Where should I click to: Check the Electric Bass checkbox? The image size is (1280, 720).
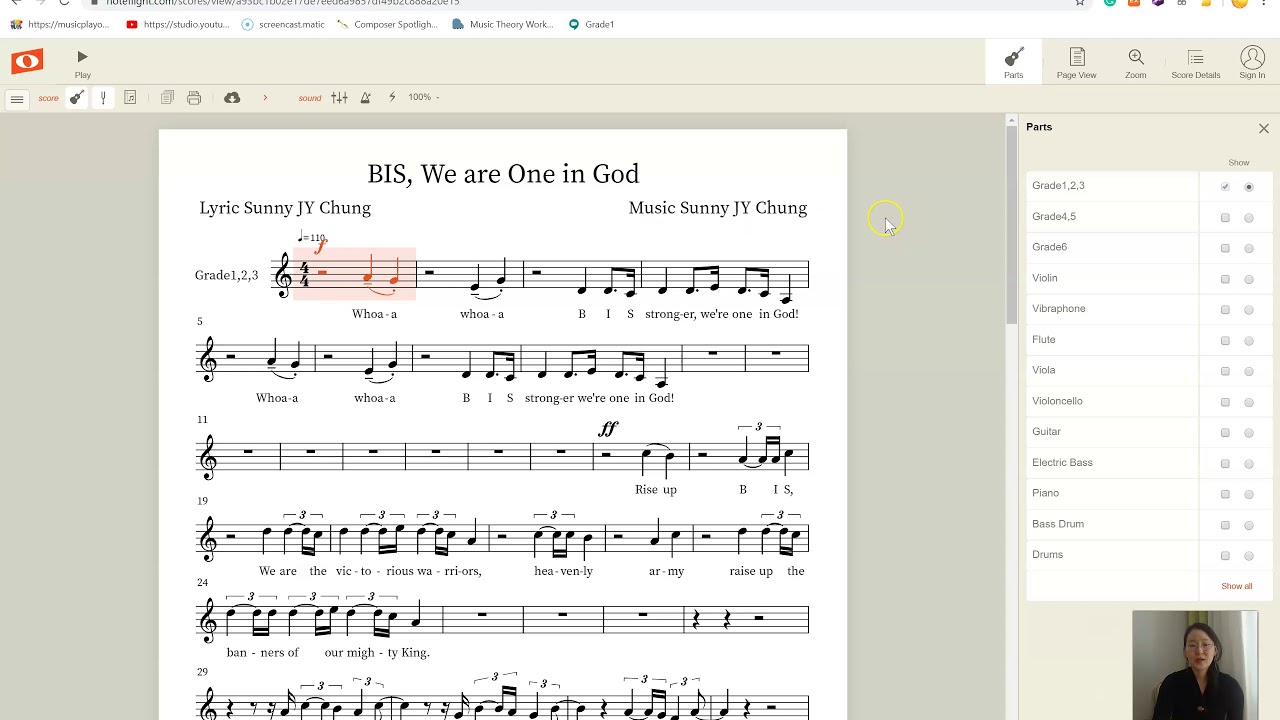coord(1225,464)
